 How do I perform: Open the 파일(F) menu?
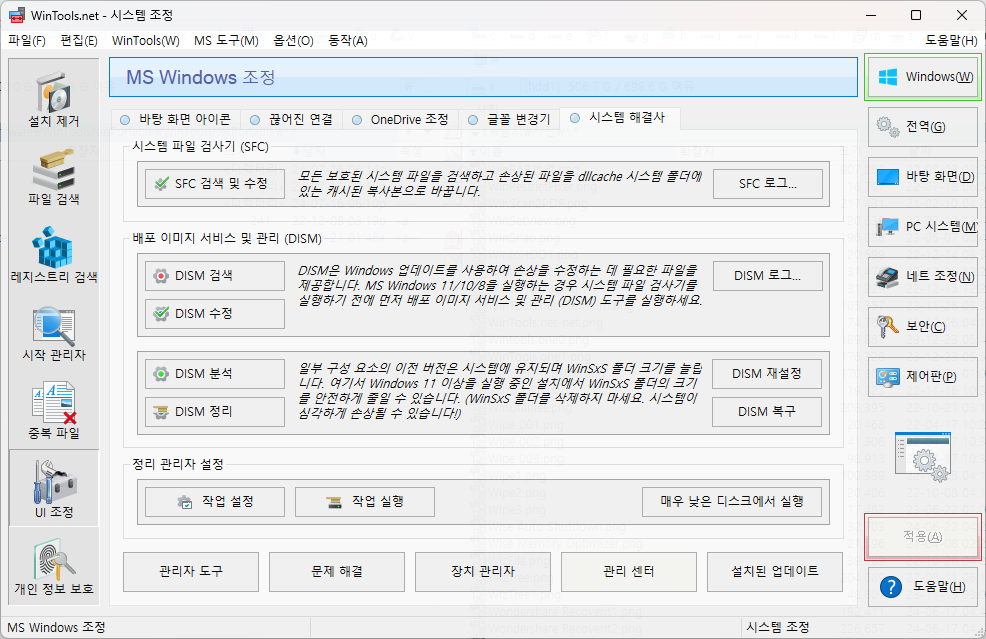pyautogui.click(x=26, y=41)
